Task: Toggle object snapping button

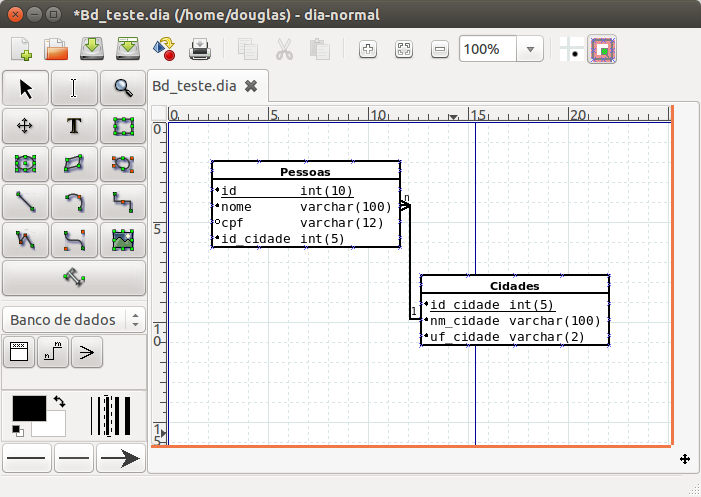Action: [602, 48]
